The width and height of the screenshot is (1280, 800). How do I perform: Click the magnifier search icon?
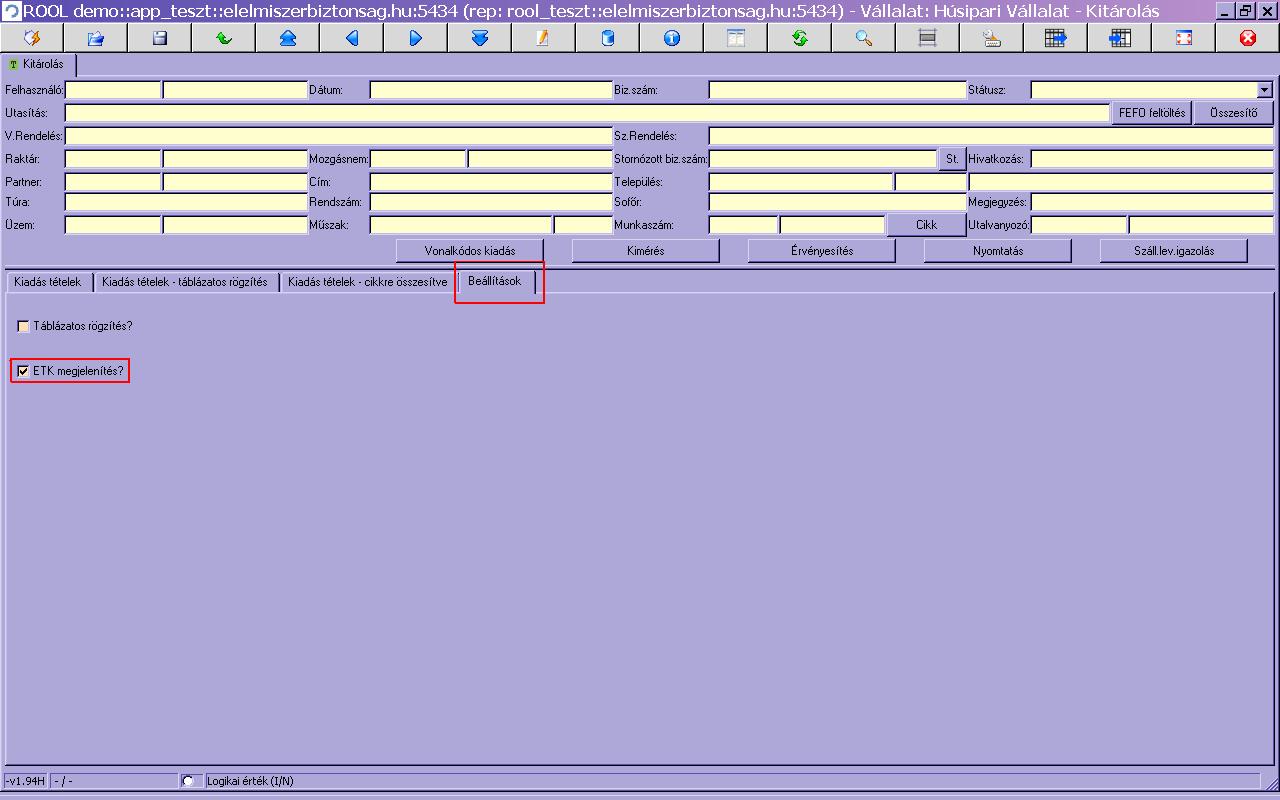click(863, 38)
